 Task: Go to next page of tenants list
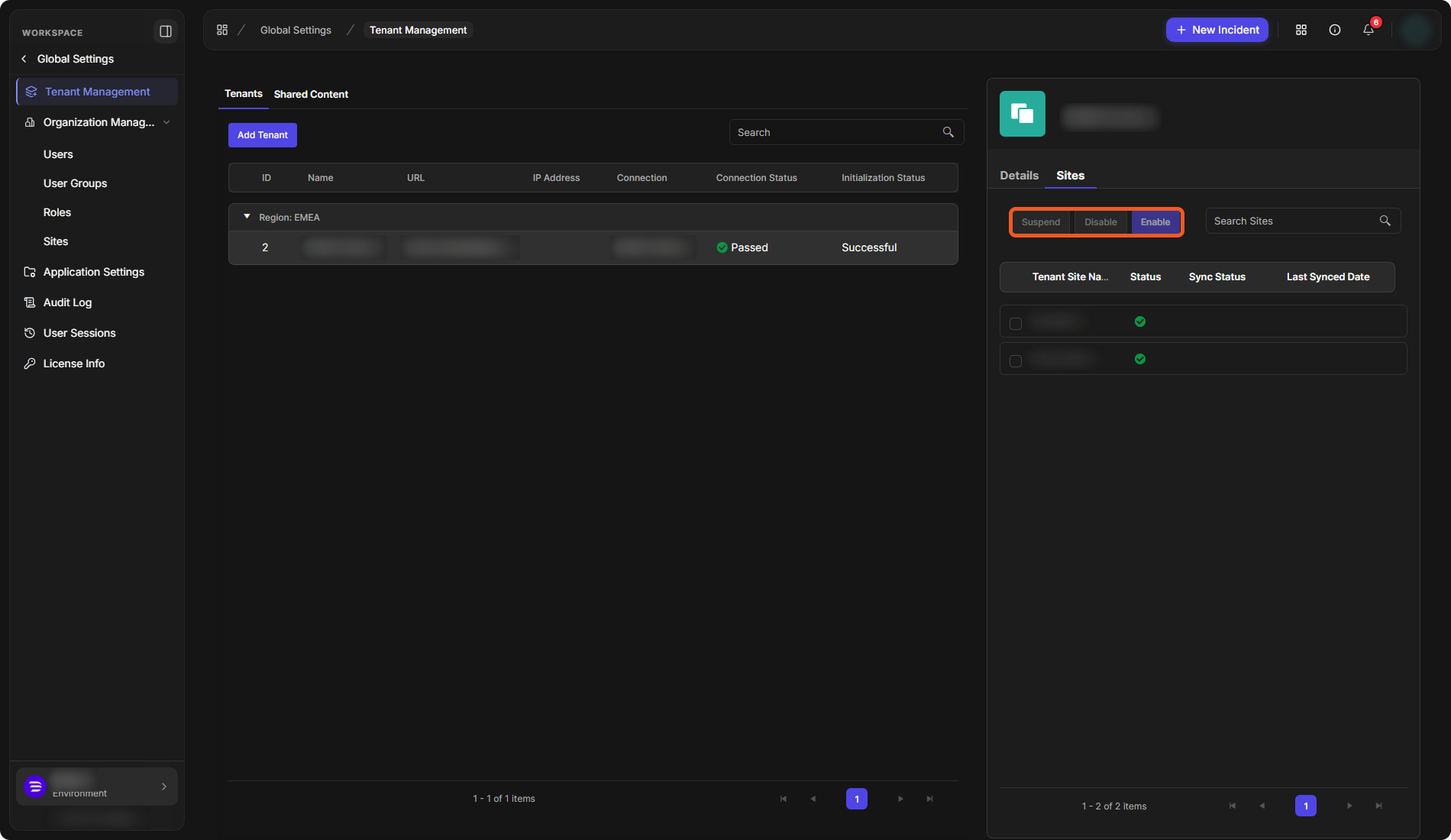901,799
